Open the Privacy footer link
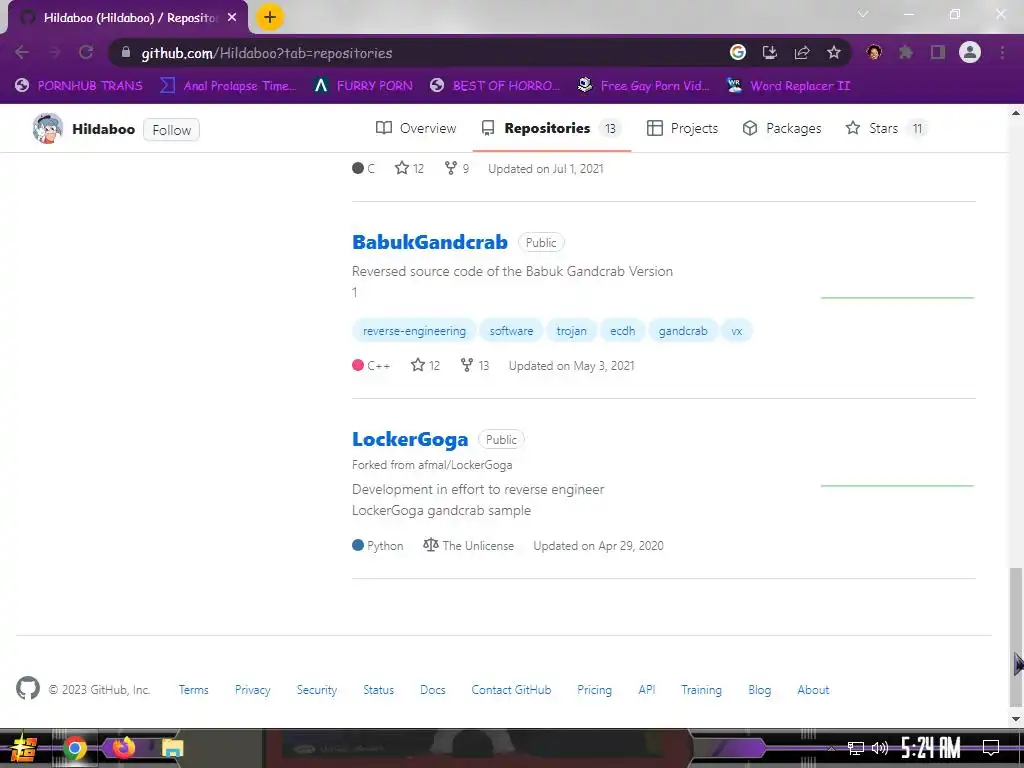Screen dimensions: 1024x768 253,690
